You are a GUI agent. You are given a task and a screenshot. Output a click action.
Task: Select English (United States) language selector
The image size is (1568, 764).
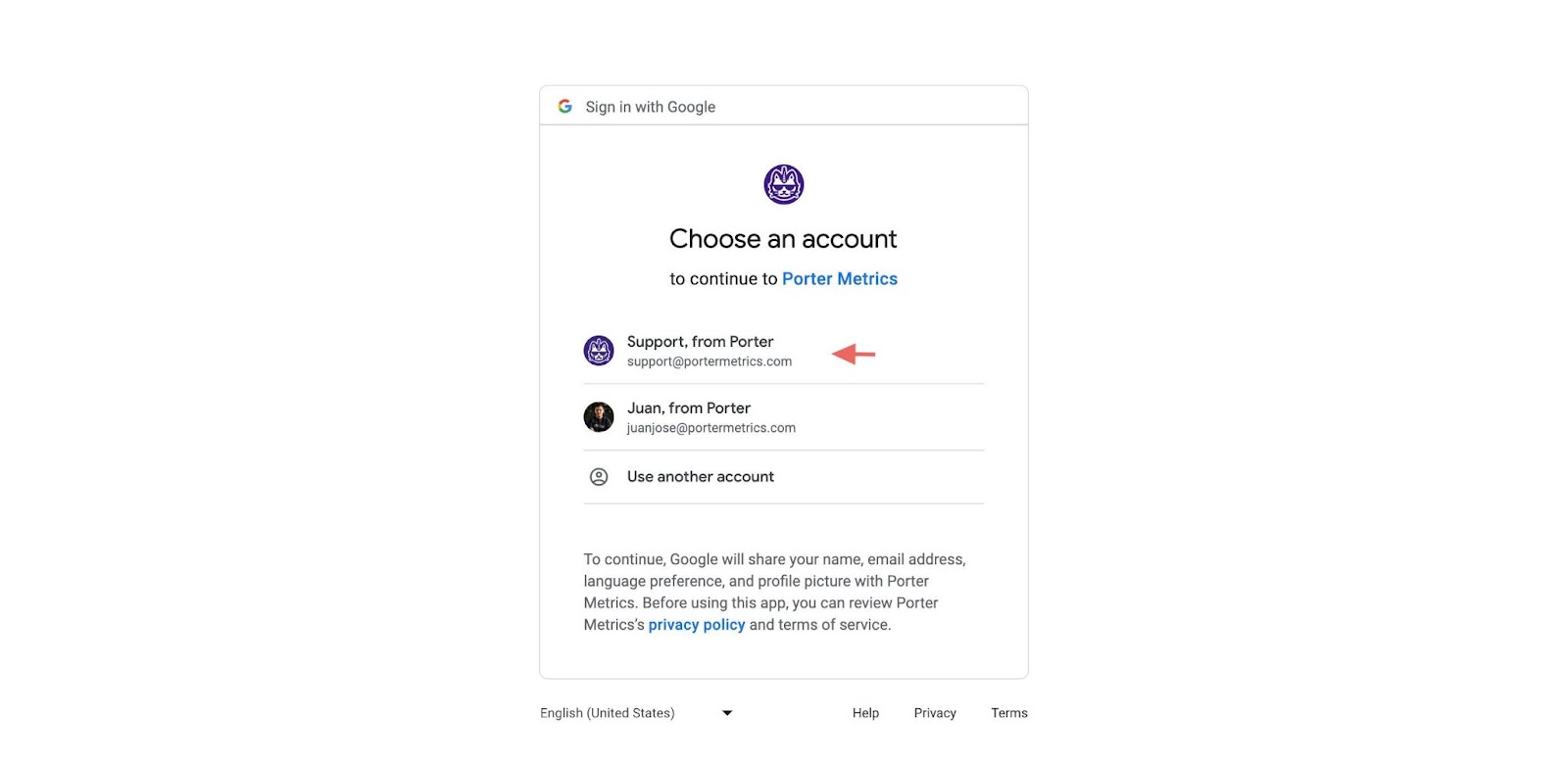(x=637, y=713)
